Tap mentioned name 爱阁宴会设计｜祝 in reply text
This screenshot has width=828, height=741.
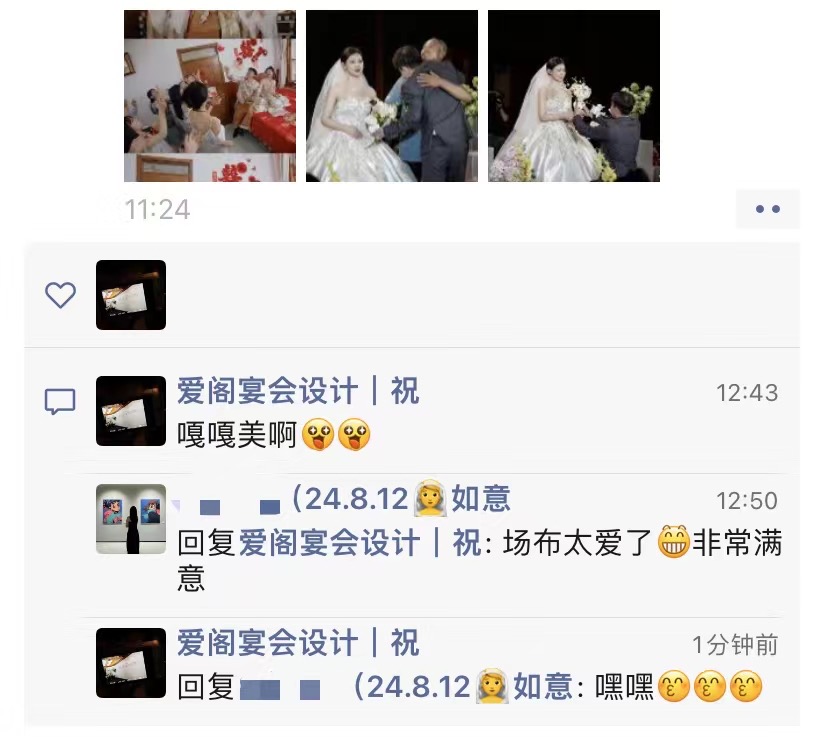[x=359, y=543]
